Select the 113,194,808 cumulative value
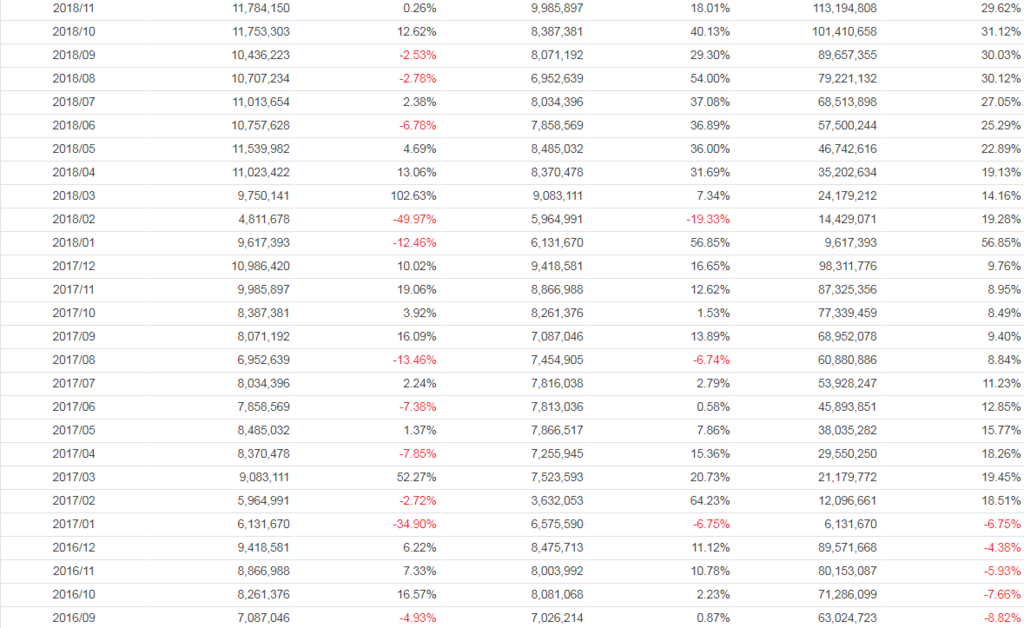This screenshot has width=1024, height=628. pos(847,7)
